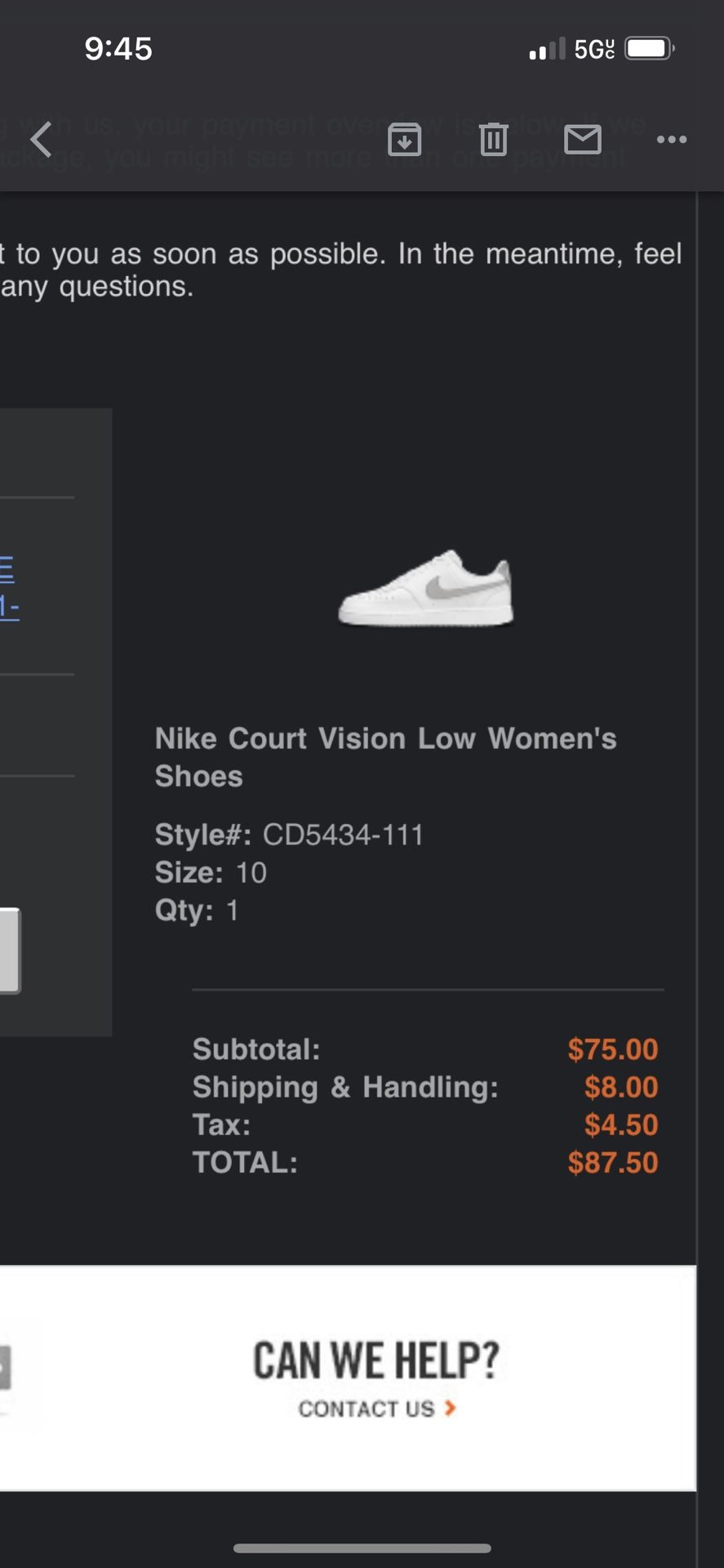Delete the email using the trash icon
This screenshot has height=1568, width=724.
[493, 140]
